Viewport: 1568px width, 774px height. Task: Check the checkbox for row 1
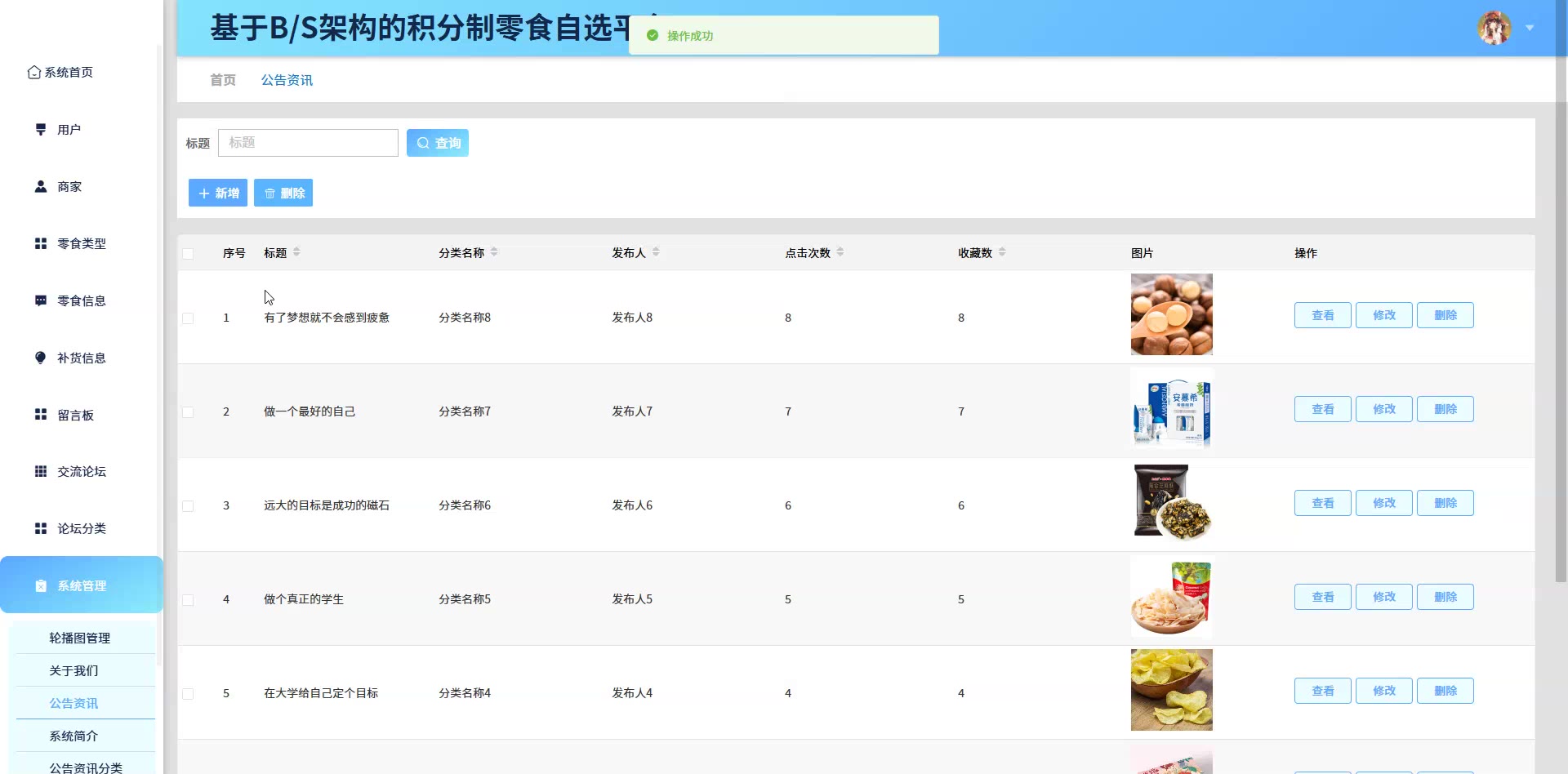click(188, 318)
